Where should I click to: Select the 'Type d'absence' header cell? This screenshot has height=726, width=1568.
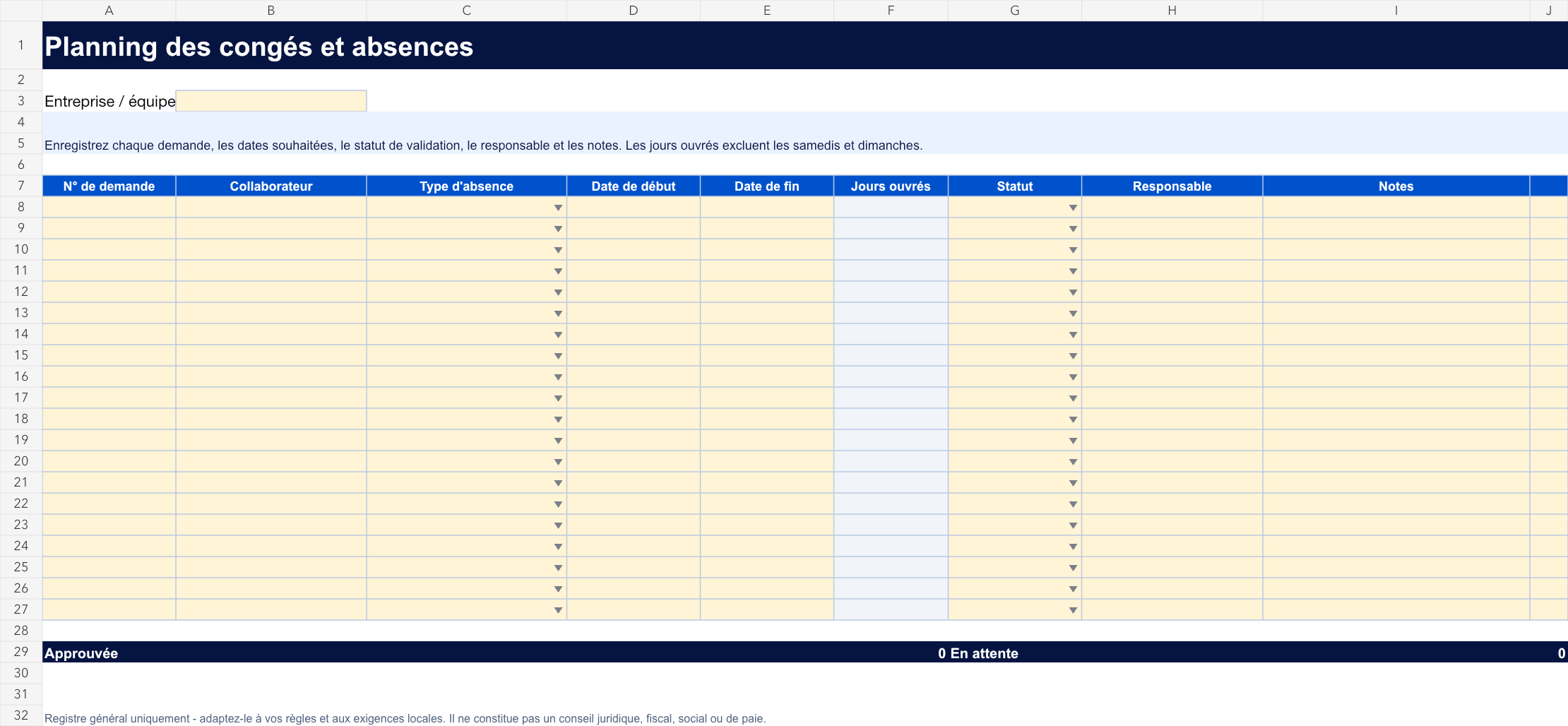pyautogui.click(x=466, y=186)
